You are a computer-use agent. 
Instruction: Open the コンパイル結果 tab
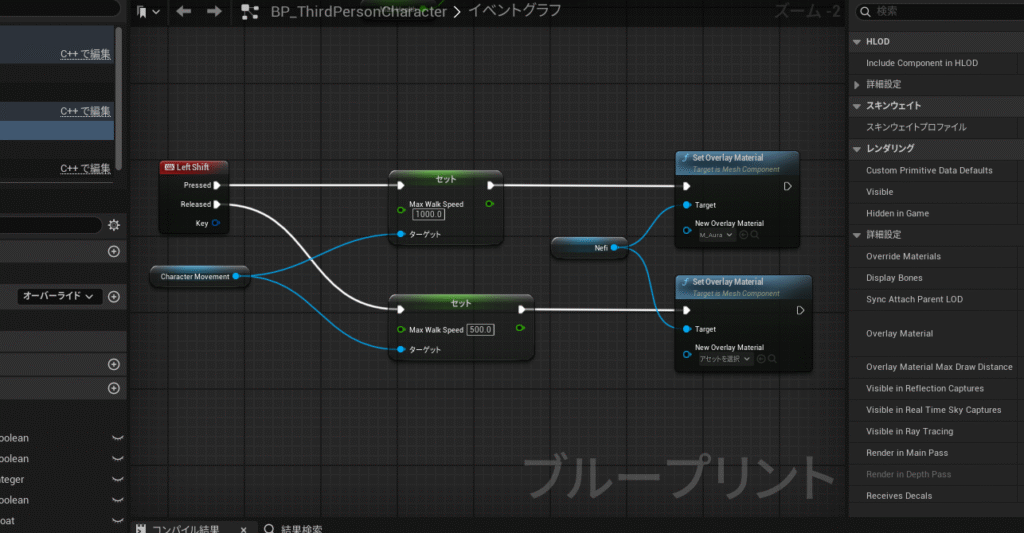[x=184, y=528]
